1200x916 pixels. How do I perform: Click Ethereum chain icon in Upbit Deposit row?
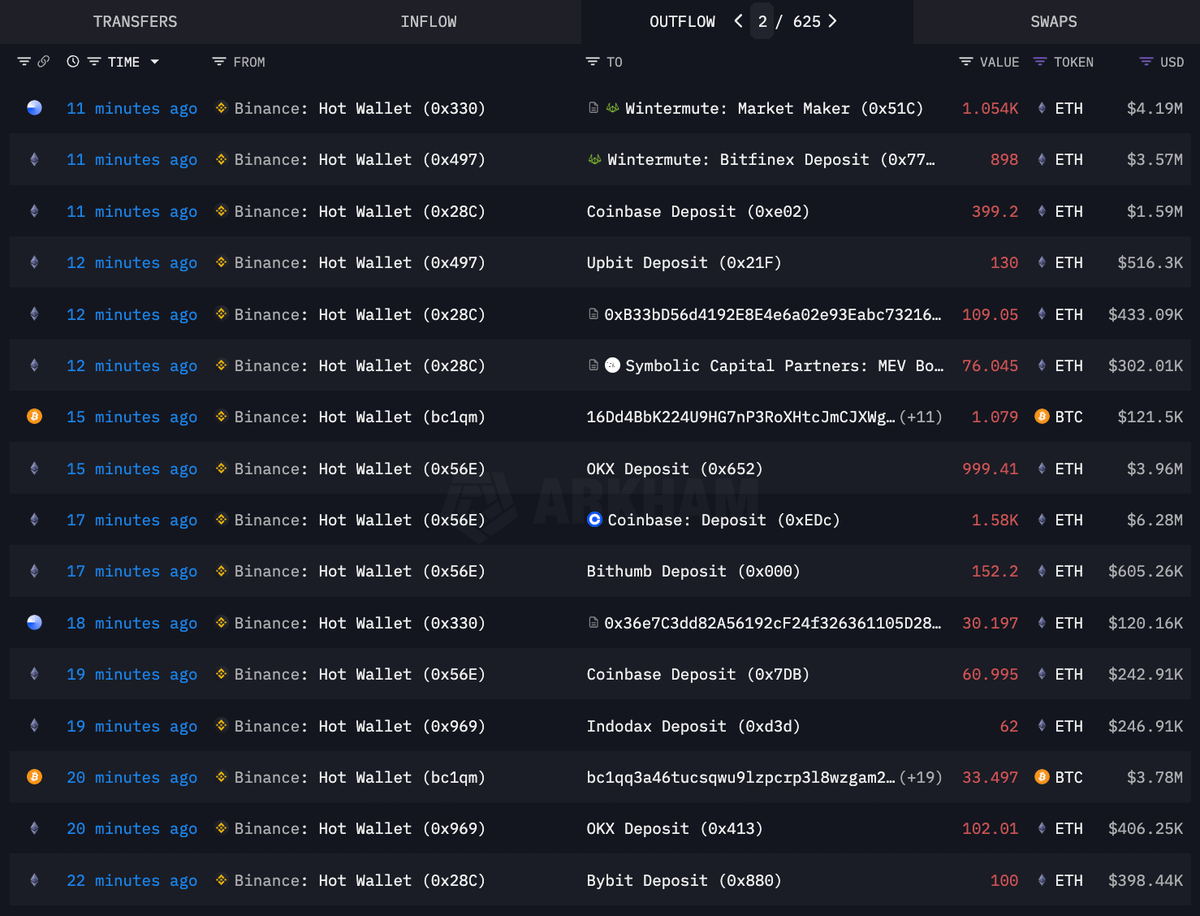click(34, 263)
